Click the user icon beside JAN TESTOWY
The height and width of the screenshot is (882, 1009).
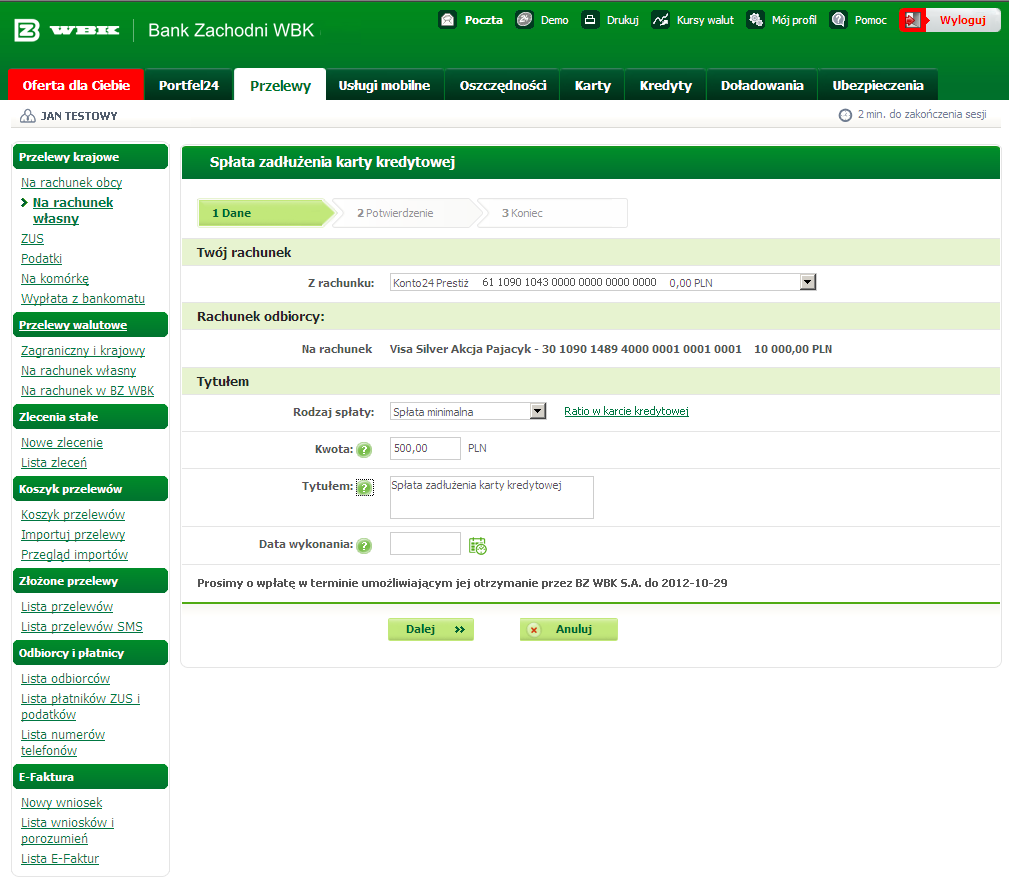[28, 116]
